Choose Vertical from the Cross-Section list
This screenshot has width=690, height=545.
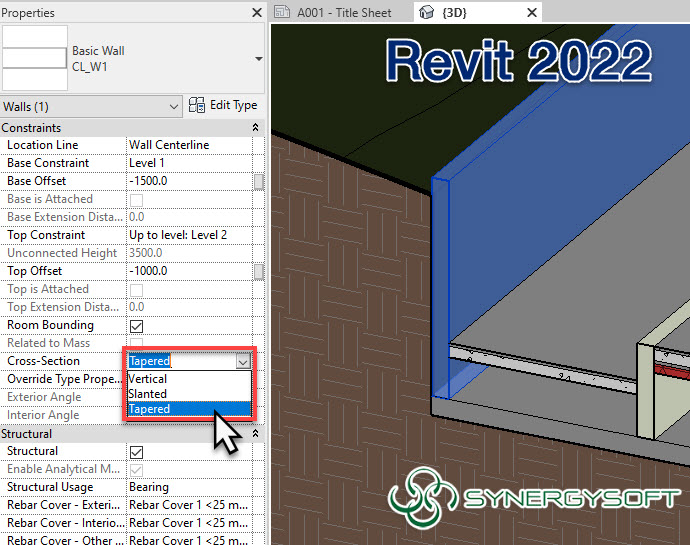click(x=189, y=379)
